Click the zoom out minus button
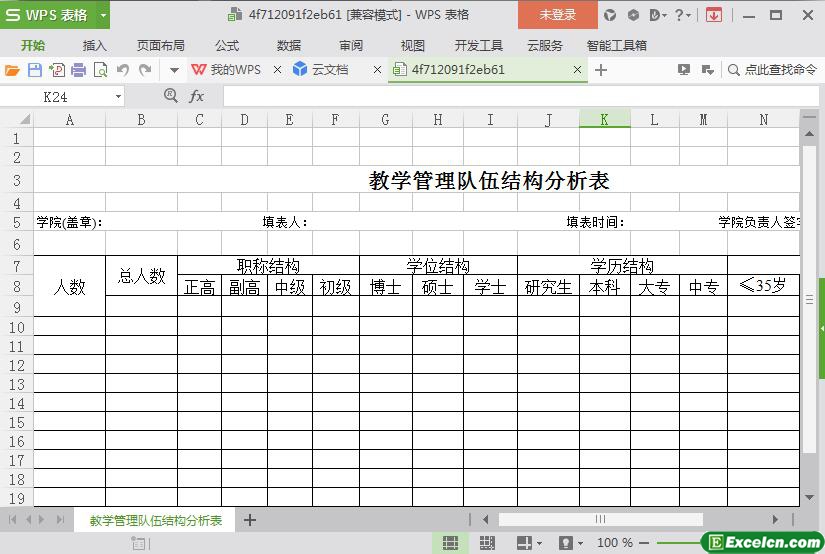This screenshot has height=554, width=825. point(644,542)
